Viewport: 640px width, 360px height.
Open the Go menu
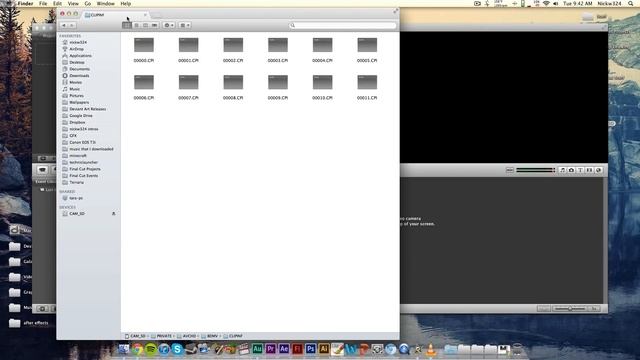click(88, 3)
